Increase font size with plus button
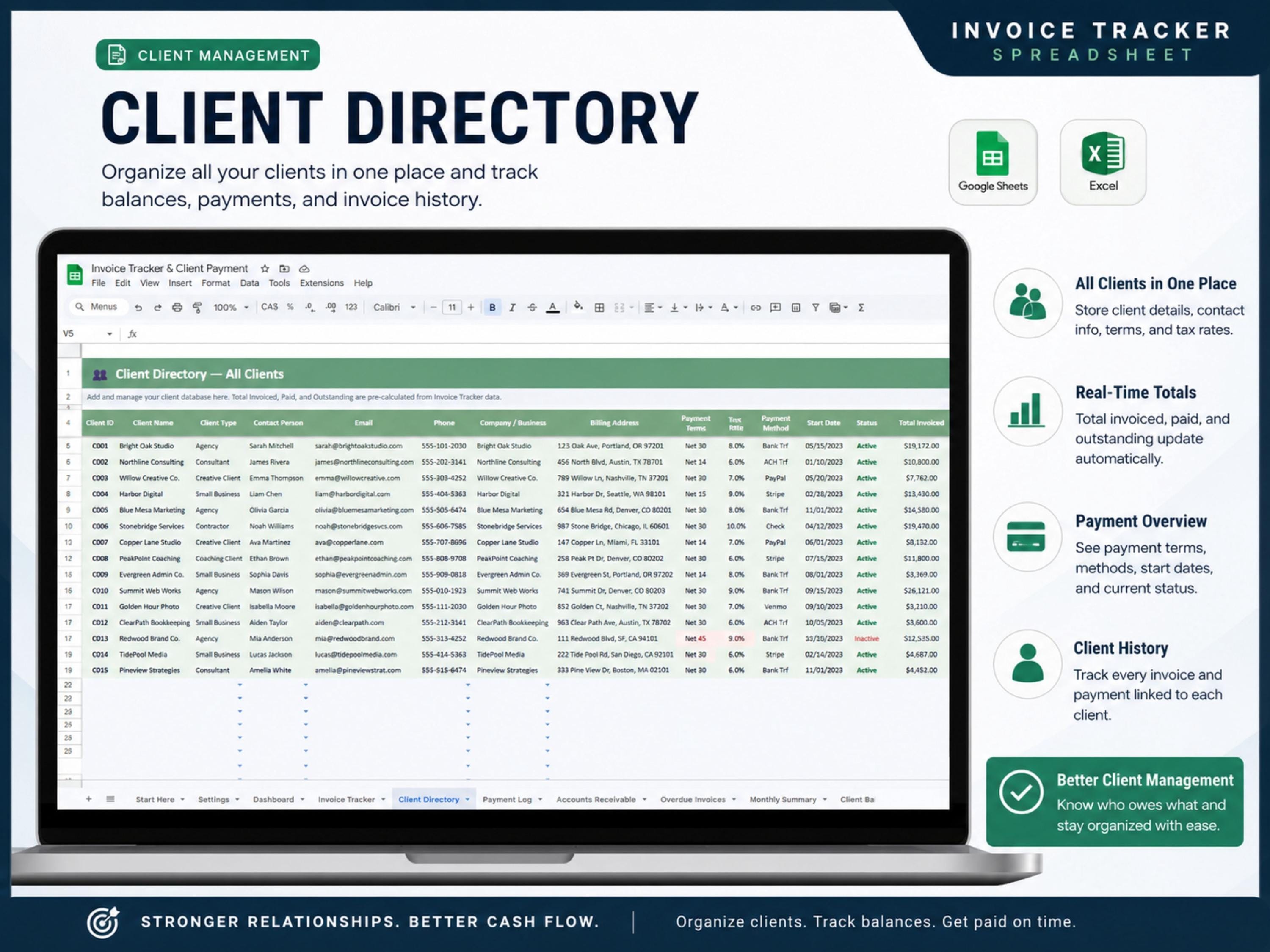The image size is (1270, 952). (x=471, y=308)
